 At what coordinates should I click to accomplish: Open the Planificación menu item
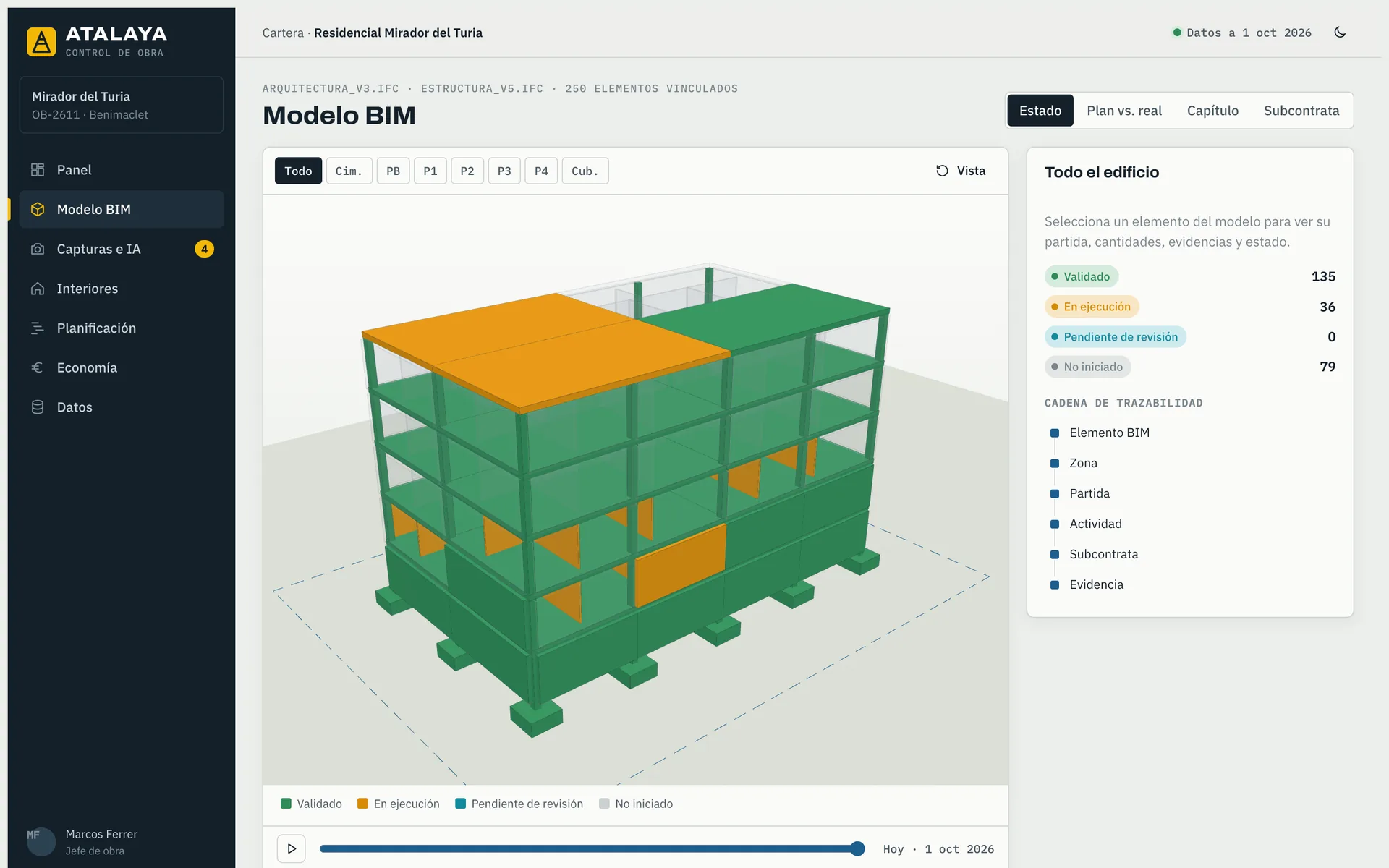tap(122, 328)
